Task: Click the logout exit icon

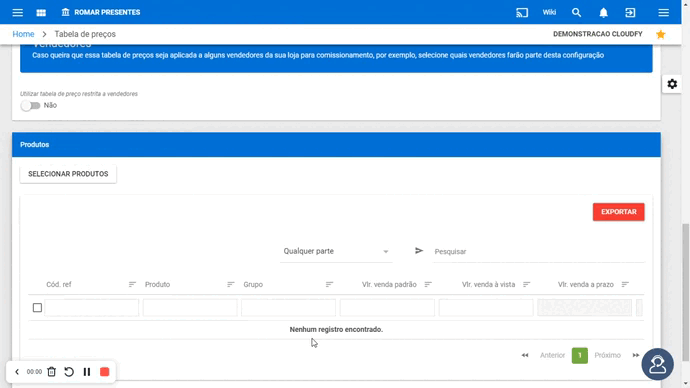Action: (x=630, y=12)
